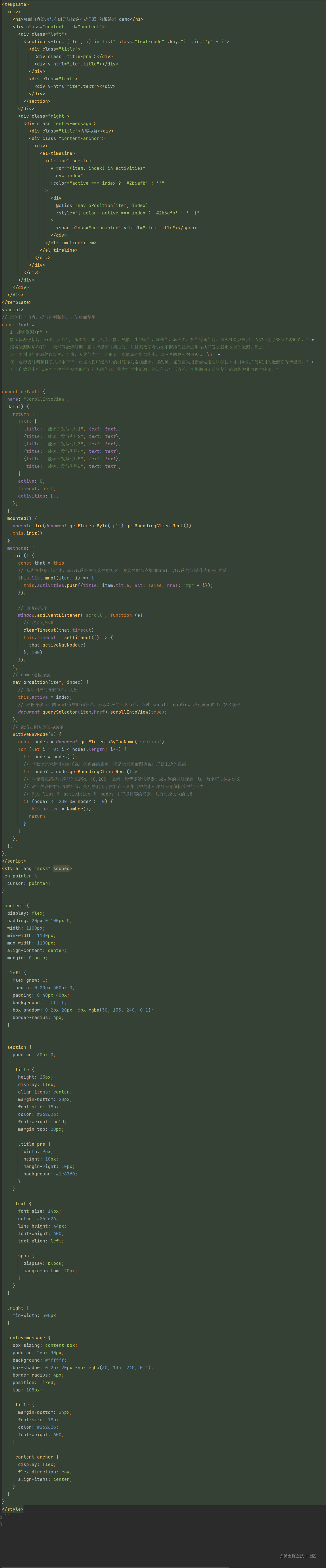Viewport: 326px width, 1568px height.
Task: Click the closing </template> tag
Action: coord(17,302)
